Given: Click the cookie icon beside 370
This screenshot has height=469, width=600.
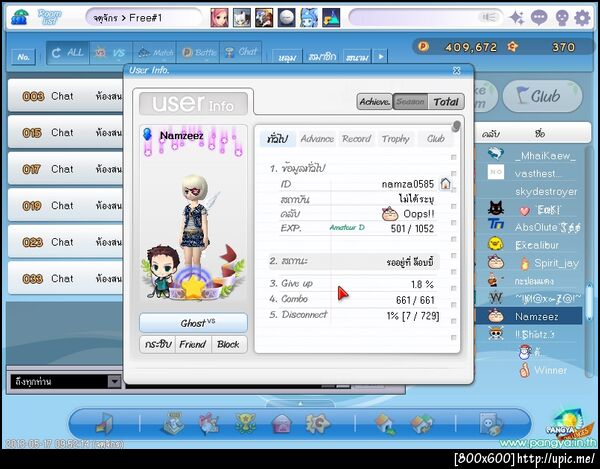Looking at the screenshot, I should 512,47.
